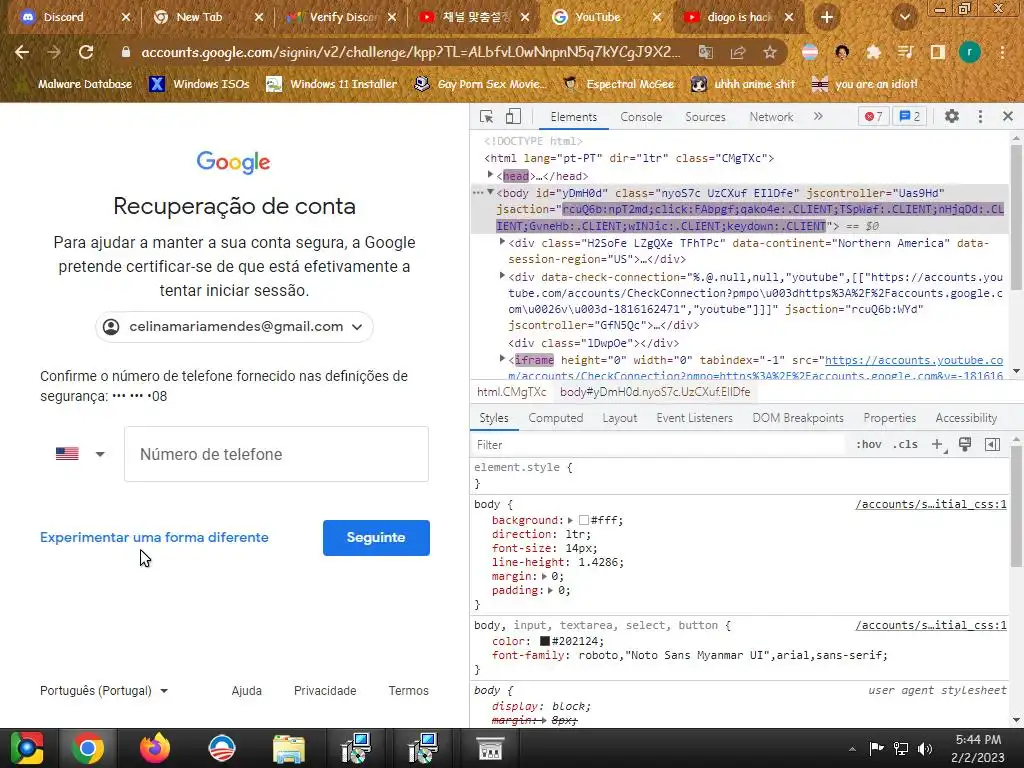1024x768 pixels.
Task: Bookmark this page with the star icon
Action: click(x=770, y=52)
